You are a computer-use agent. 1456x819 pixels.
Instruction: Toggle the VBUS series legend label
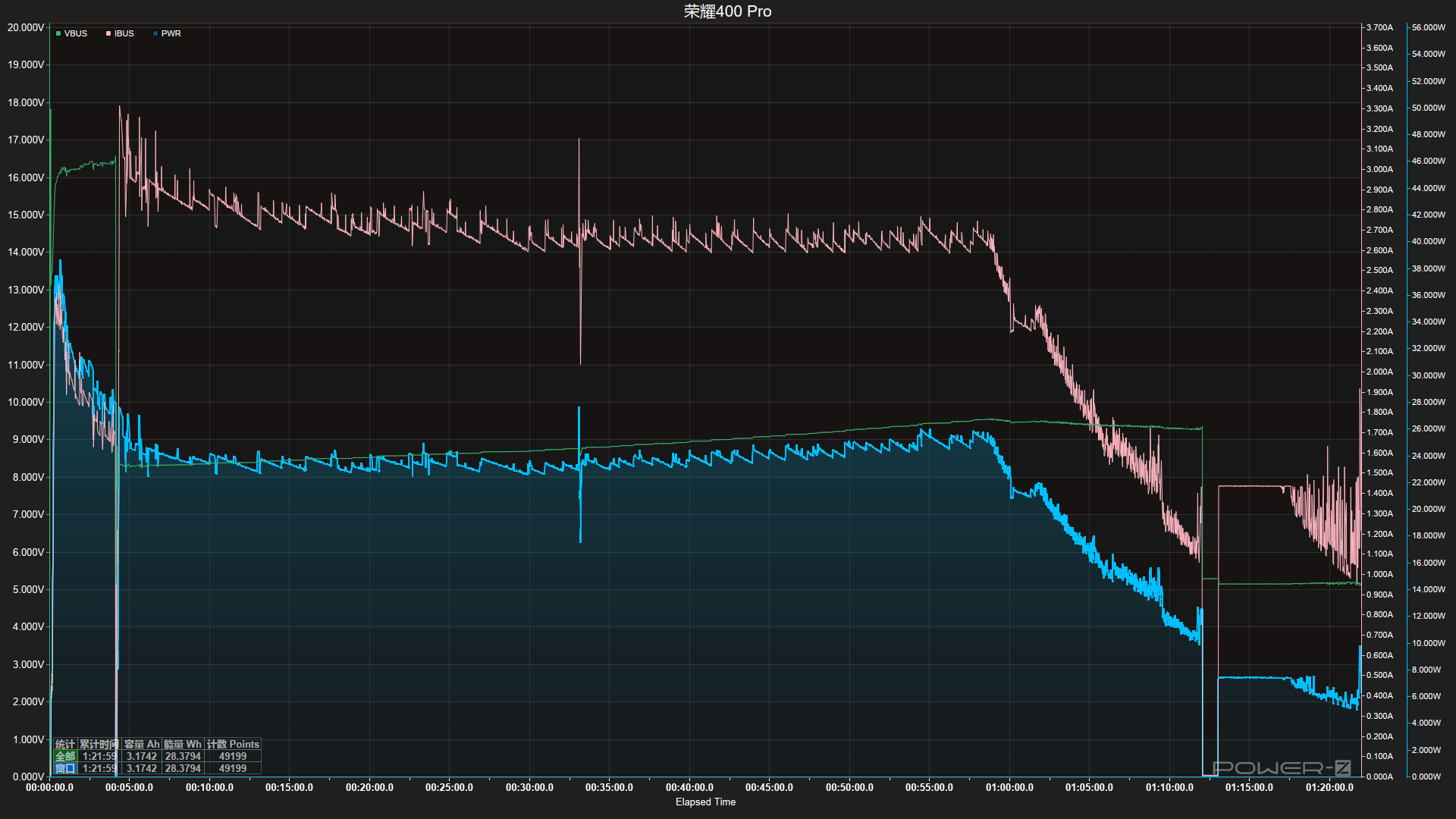[76, 33]
